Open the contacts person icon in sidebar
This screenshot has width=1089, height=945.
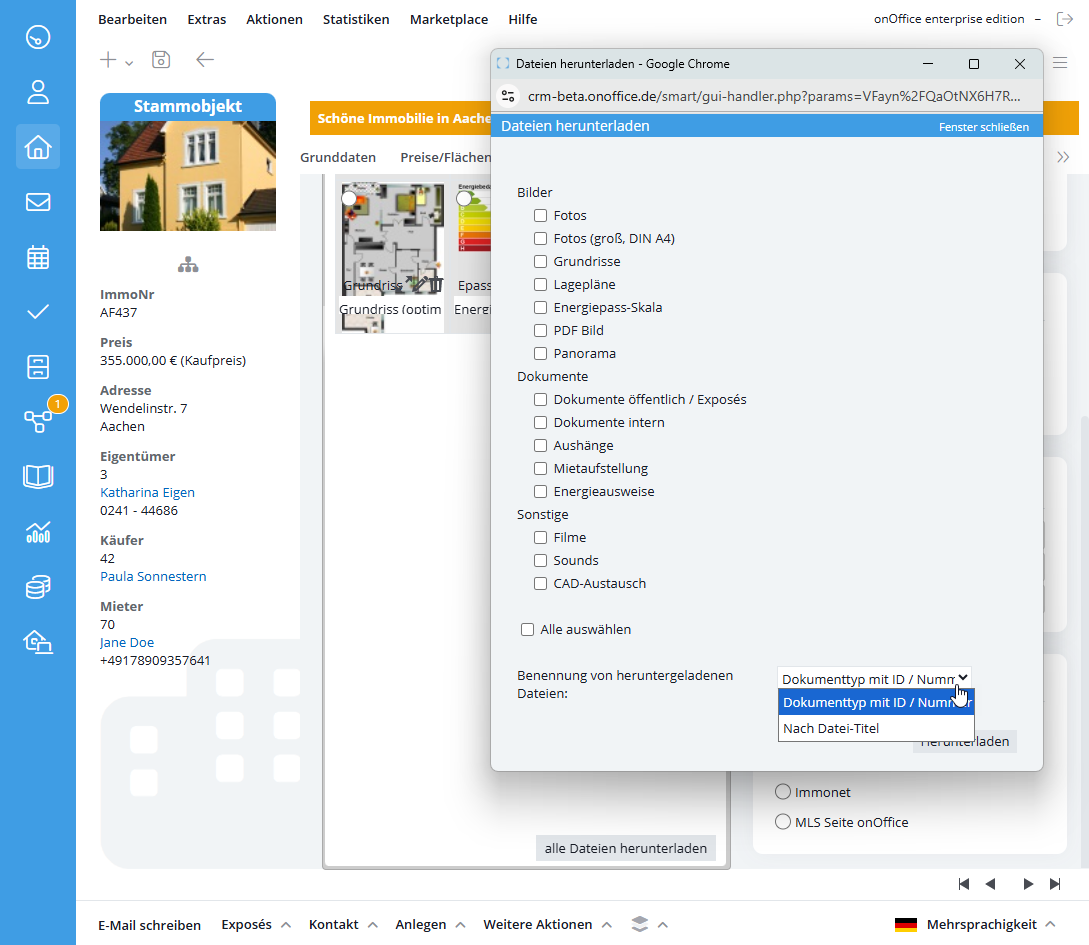coord(38,93)
